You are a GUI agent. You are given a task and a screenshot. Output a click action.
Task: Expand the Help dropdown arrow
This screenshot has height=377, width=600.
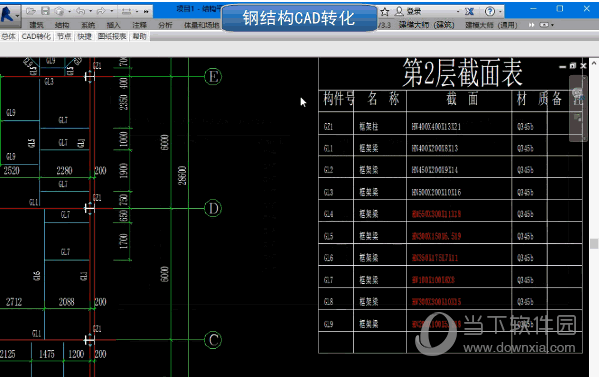(500, 12)
